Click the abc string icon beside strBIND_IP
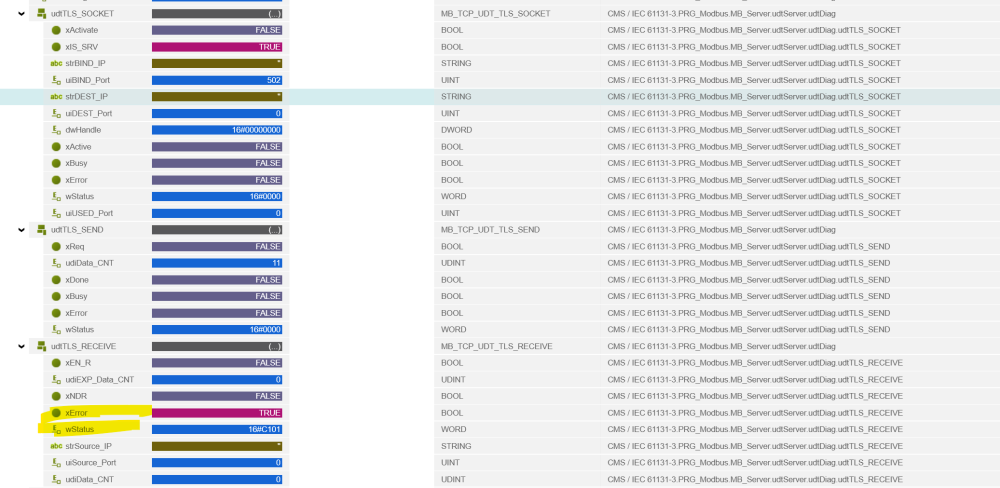 click(56, 63)
